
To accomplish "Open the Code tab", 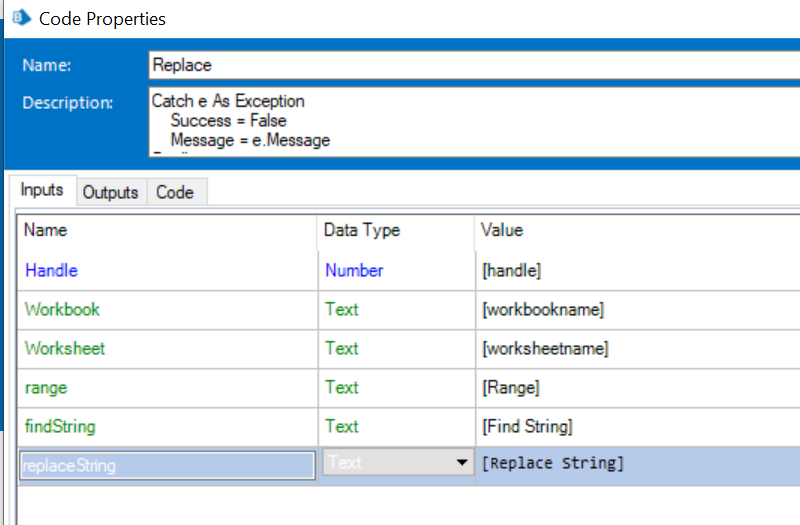I will tap(175, 192).
